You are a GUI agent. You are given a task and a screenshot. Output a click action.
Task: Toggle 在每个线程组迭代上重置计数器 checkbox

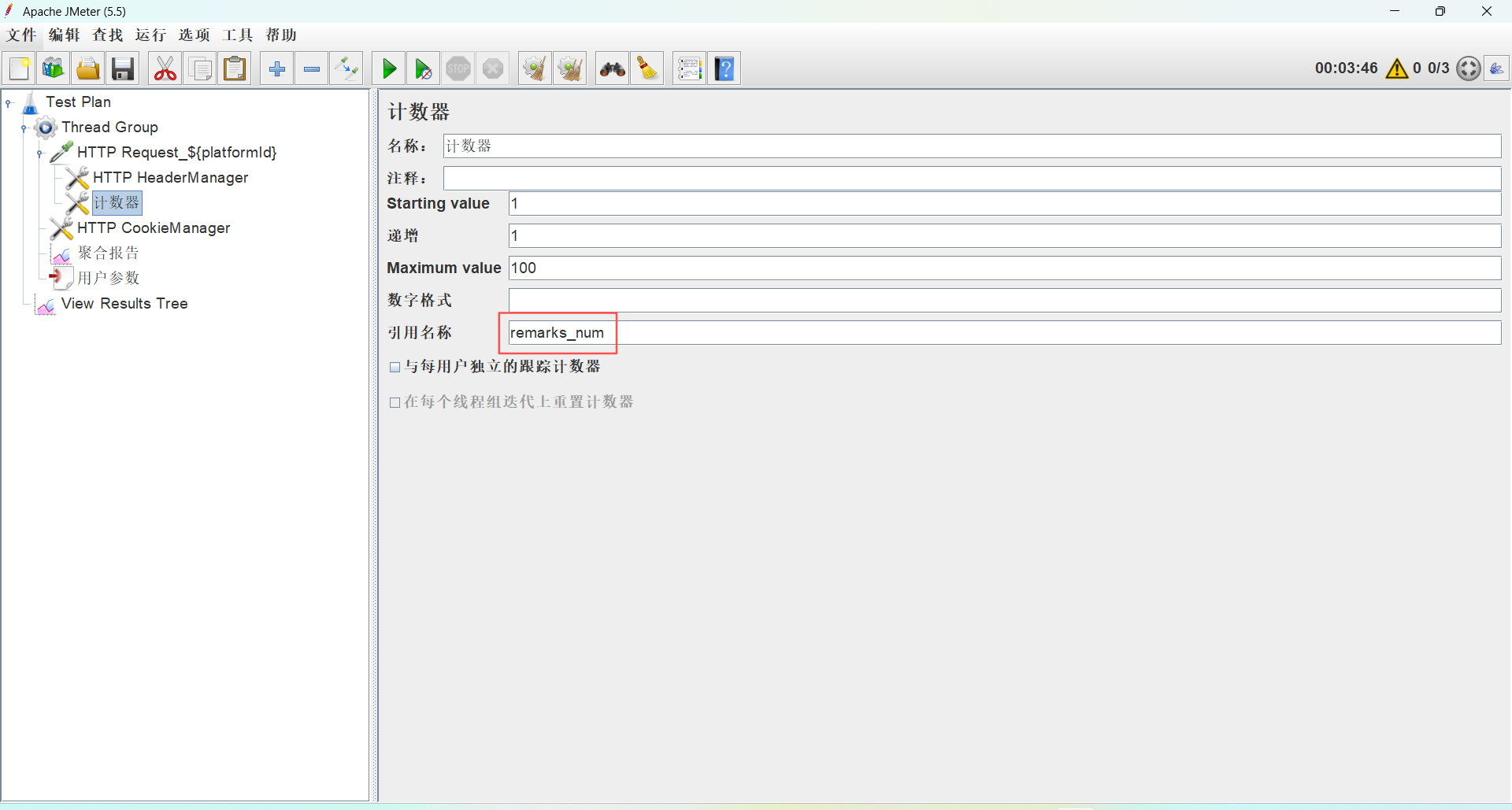coord(395,402)
